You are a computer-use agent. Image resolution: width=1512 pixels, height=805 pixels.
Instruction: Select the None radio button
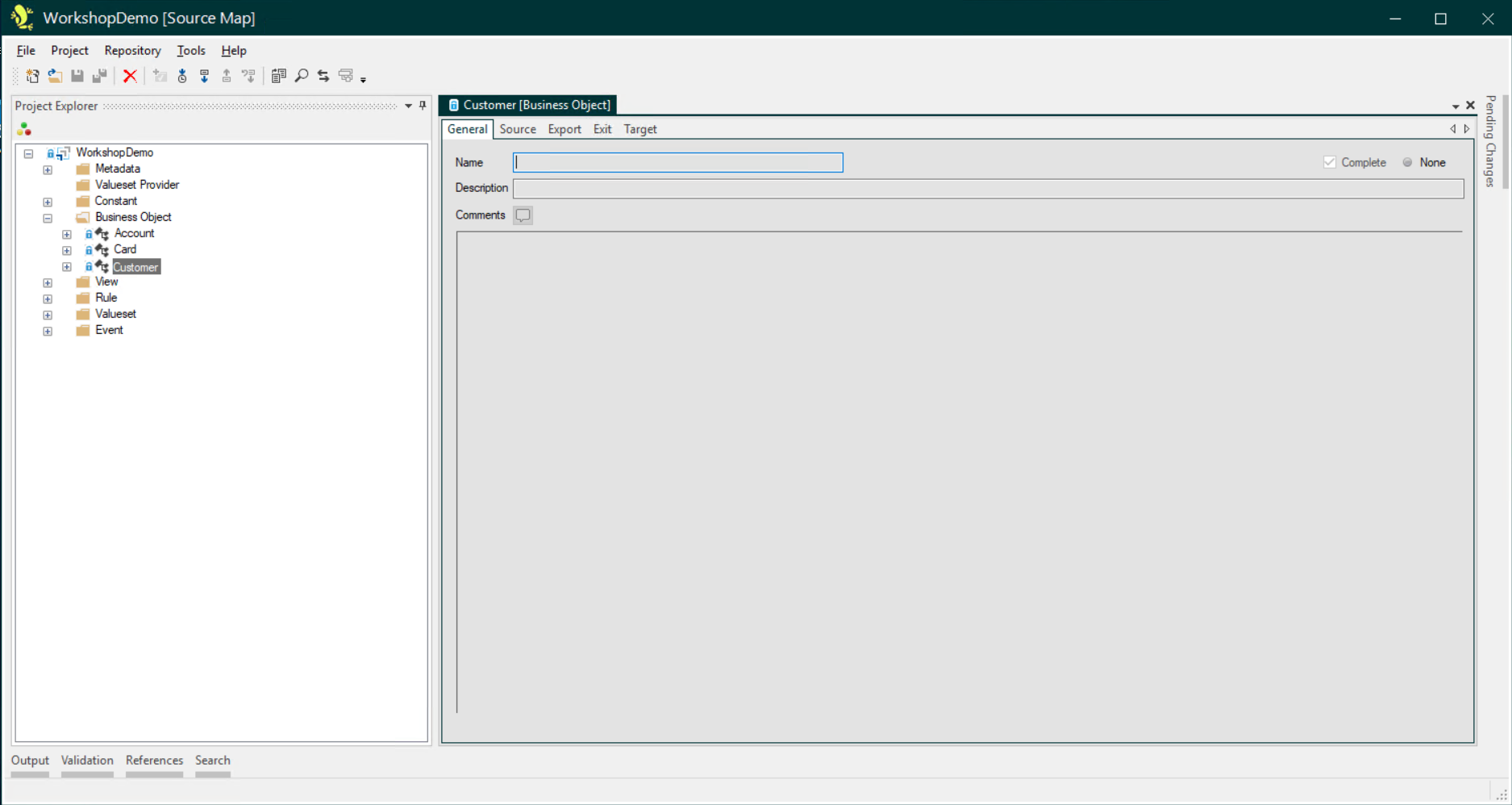coord(1408,162)
